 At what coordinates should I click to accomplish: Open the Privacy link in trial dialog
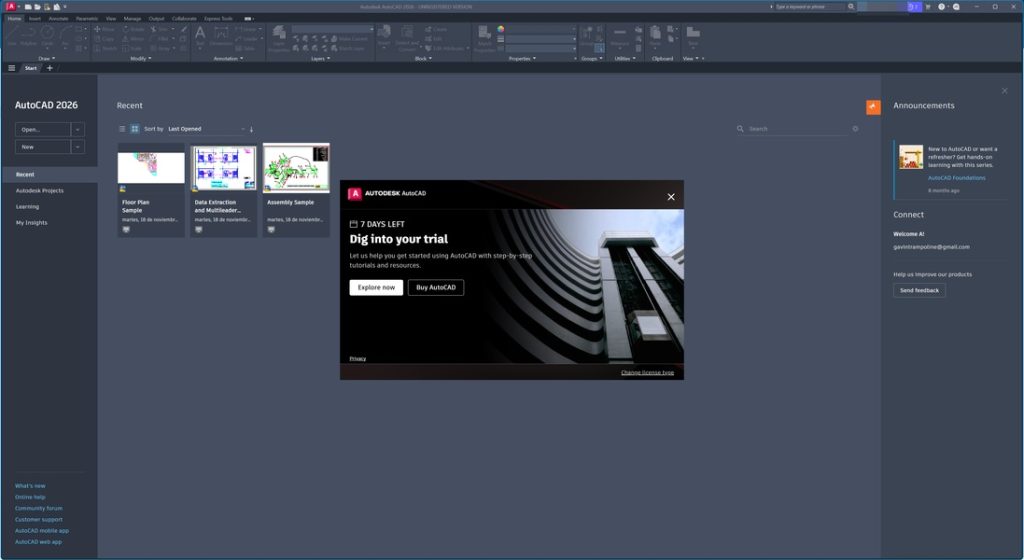357,358
